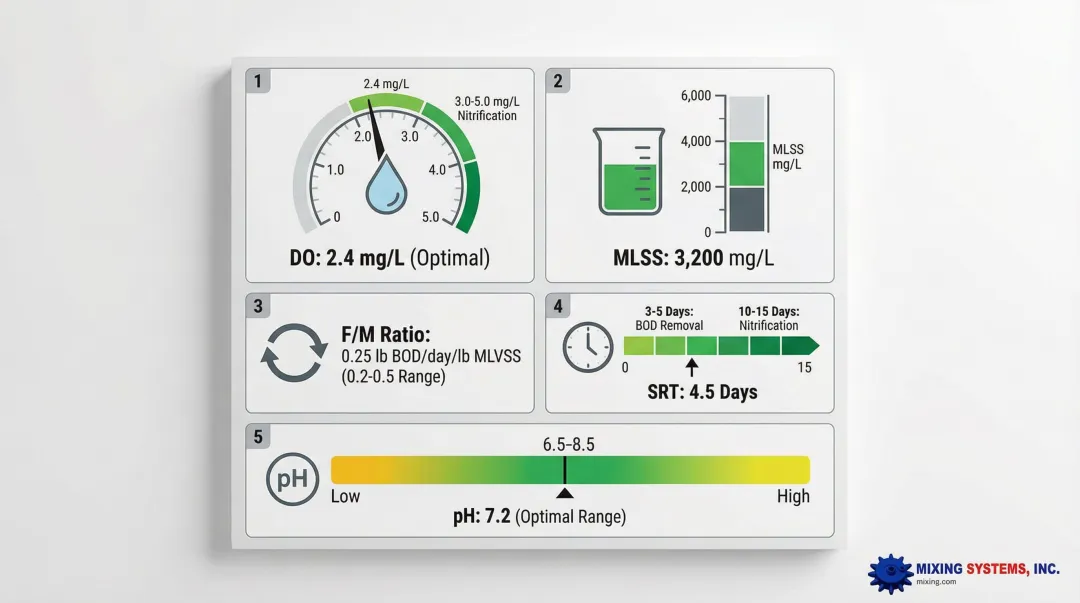Click the circled pH icon
The height and width of the screenshot is (603, 1080).
(291, 479)
